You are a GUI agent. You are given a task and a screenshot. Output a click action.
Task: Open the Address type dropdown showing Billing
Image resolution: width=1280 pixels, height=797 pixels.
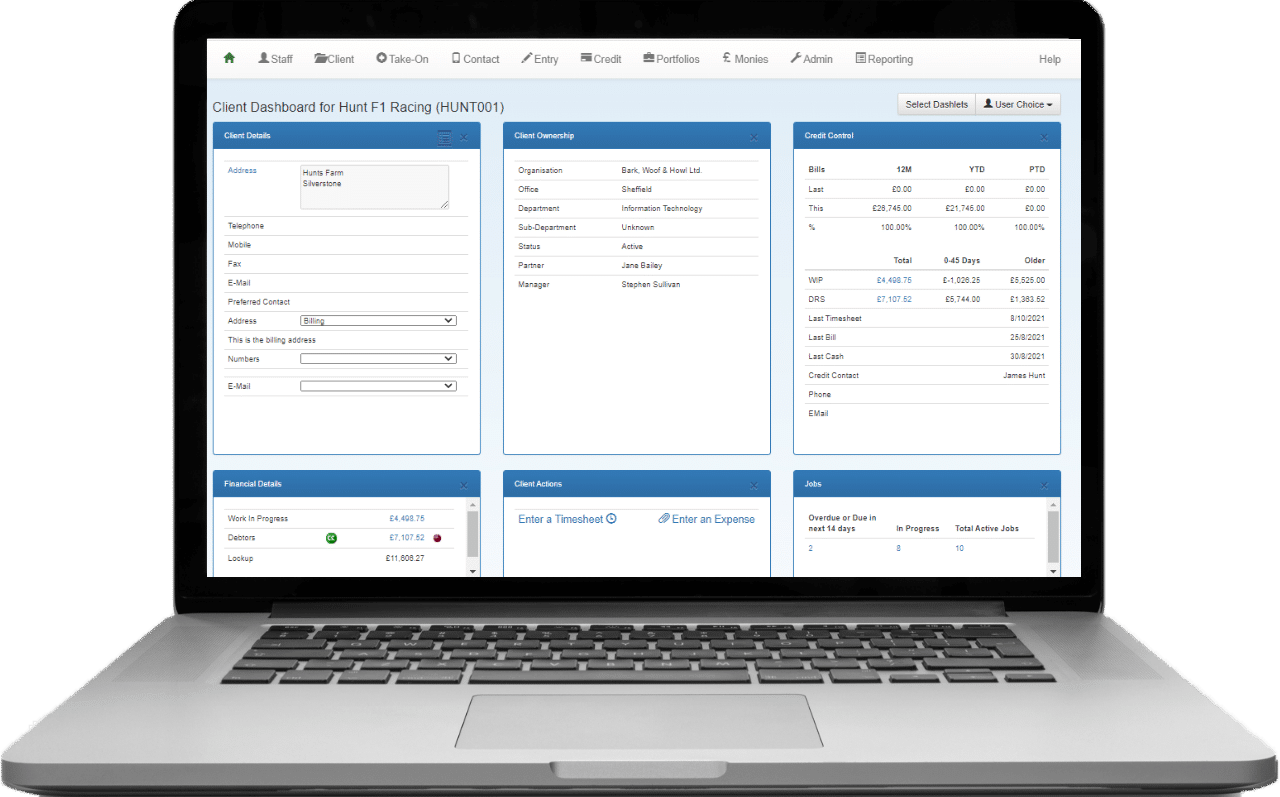click(378, 321)
